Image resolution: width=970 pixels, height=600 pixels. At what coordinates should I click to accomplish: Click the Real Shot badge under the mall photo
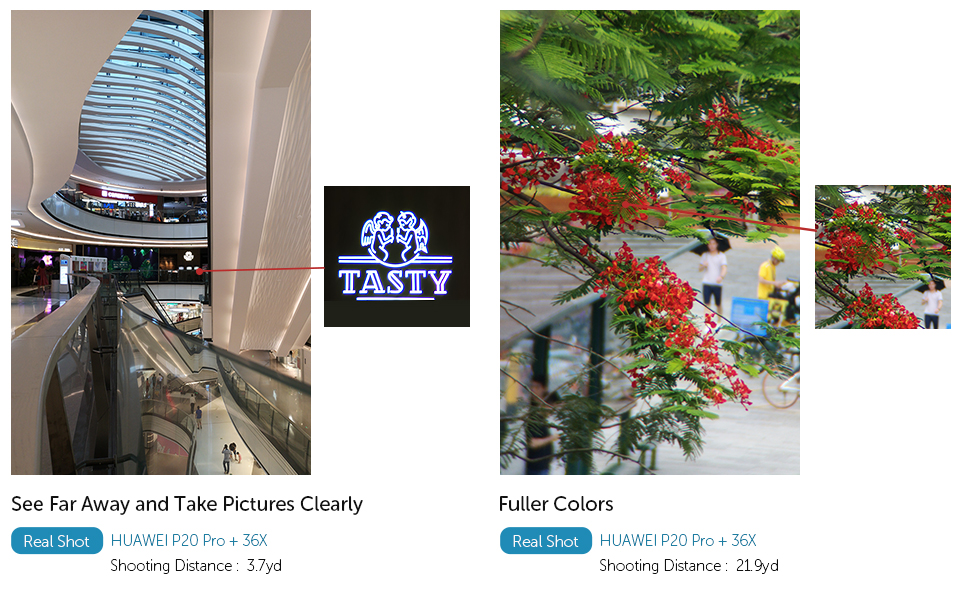[x=57, y=541]
